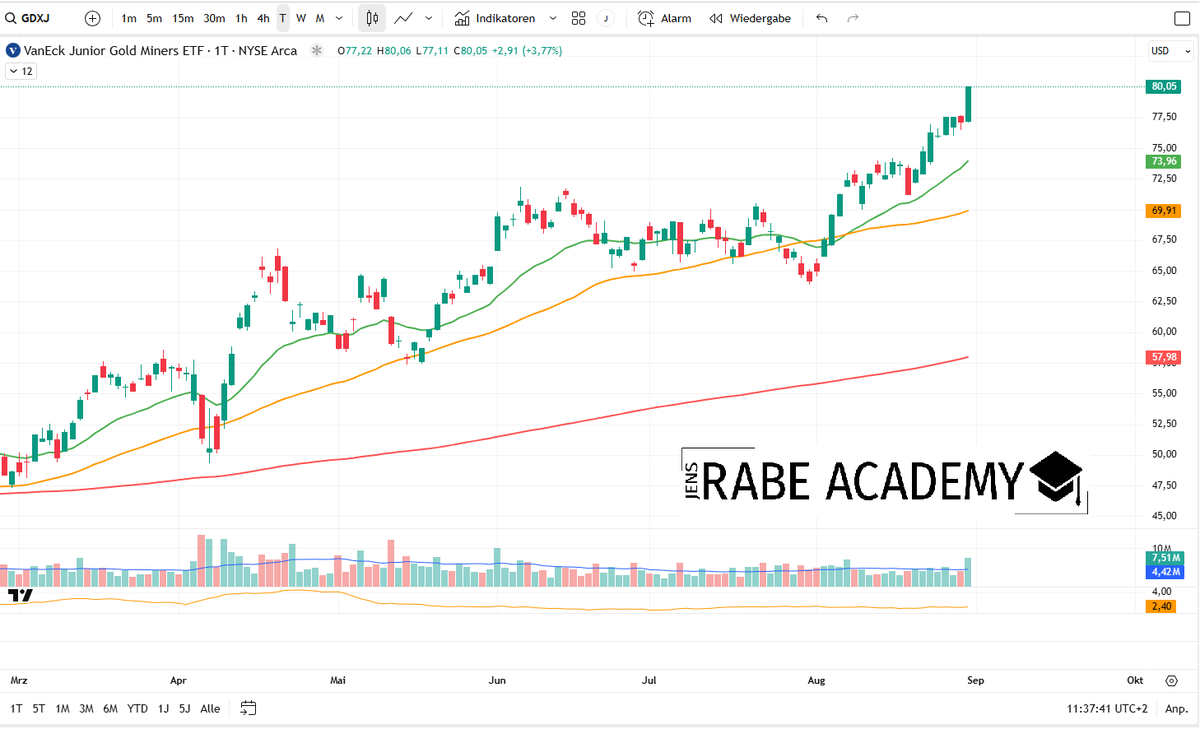Open the chart type dropdown chevron
The width and height of the screenshot is (1200, 729).
429,18
